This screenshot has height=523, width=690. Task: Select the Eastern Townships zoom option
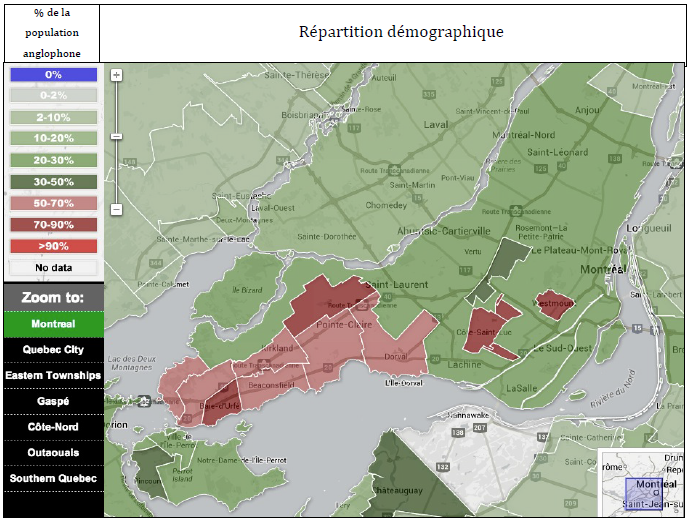(x=53, y=375)
